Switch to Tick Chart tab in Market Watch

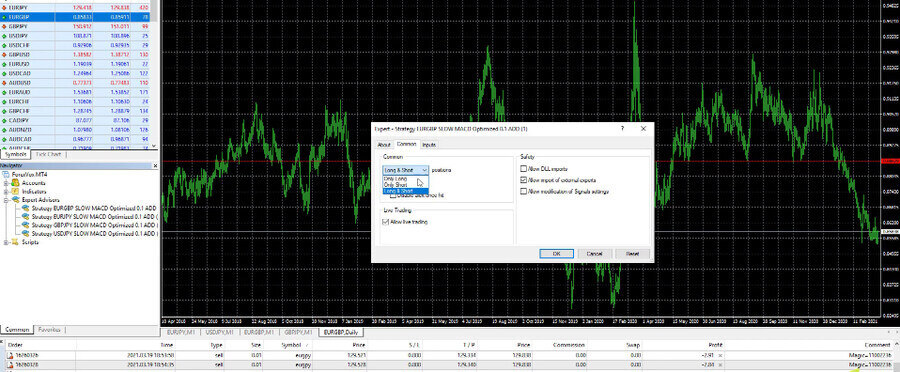coord(49,154)
